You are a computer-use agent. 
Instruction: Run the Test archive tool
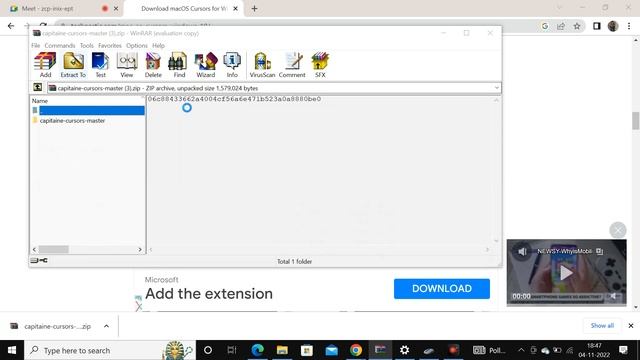pyautogui.click(x=100, y=65)
